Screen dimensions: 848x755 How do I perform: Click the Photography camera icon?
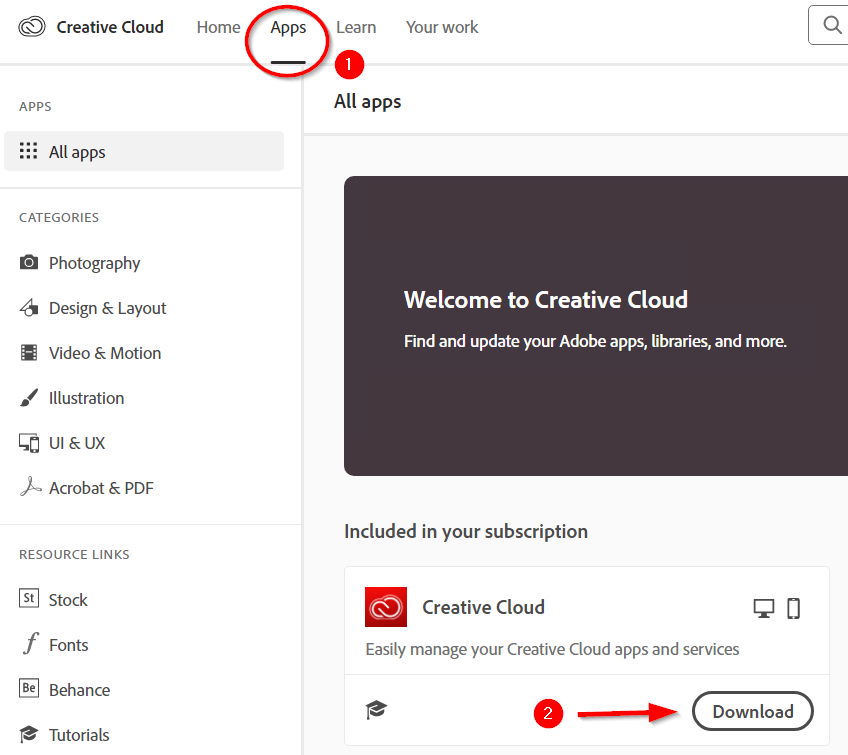tap(29, 263)
